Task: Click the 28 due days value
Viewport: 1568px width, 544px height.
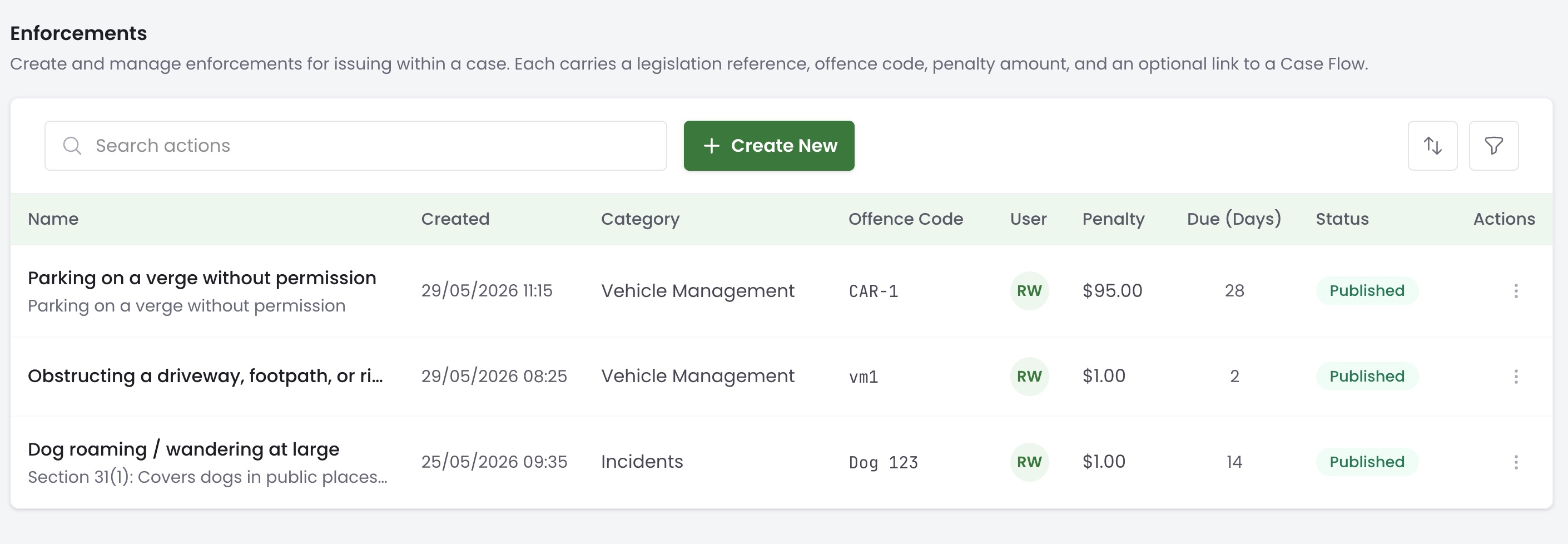Action: point(1234,290)
